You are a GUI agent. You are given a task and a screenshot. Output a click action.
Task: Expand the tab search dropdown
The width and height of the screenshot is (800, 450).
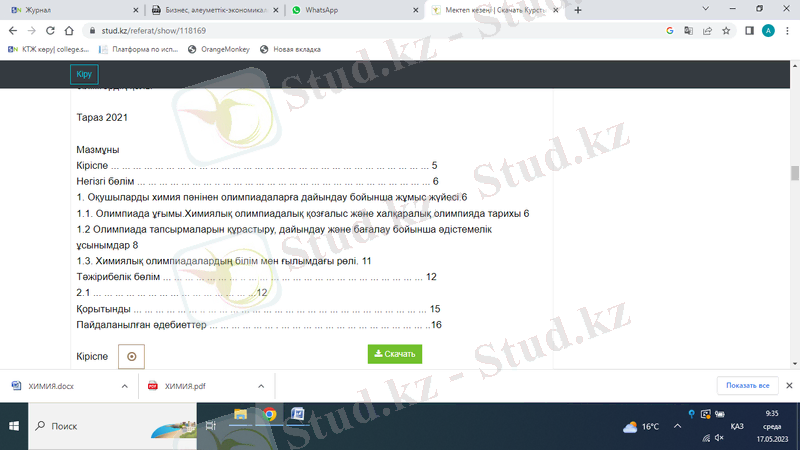tap(706, 9)
